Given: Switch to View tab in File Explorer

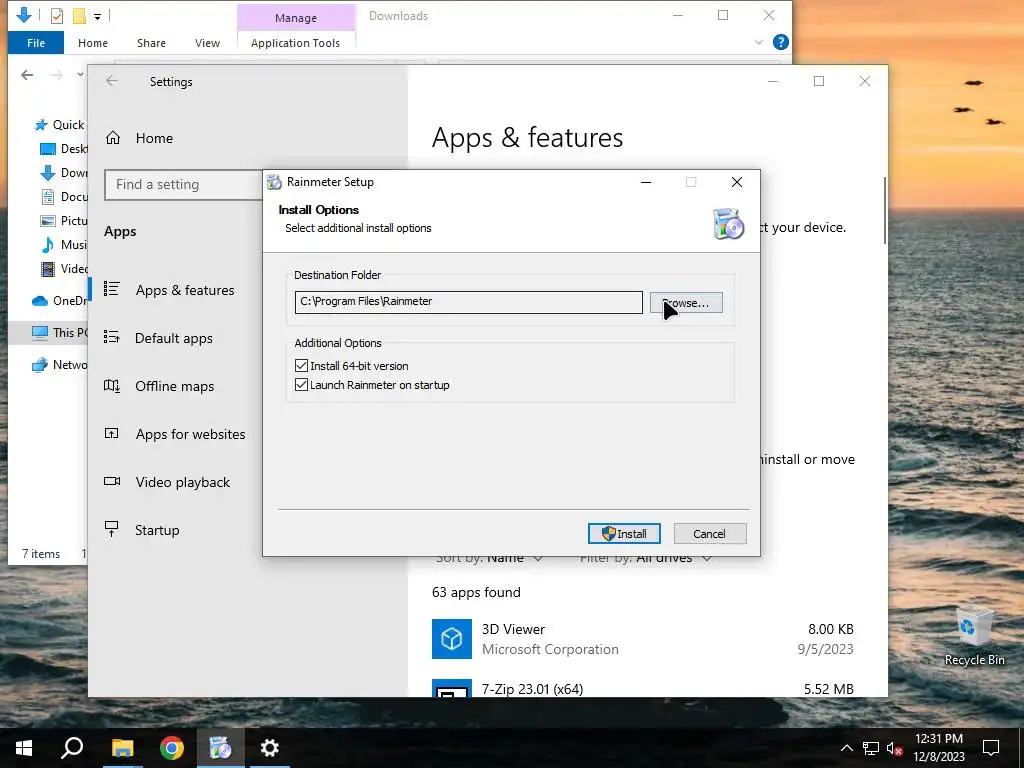Looking at the screenshot, I should pyautogui.click(x=207, y=43).
